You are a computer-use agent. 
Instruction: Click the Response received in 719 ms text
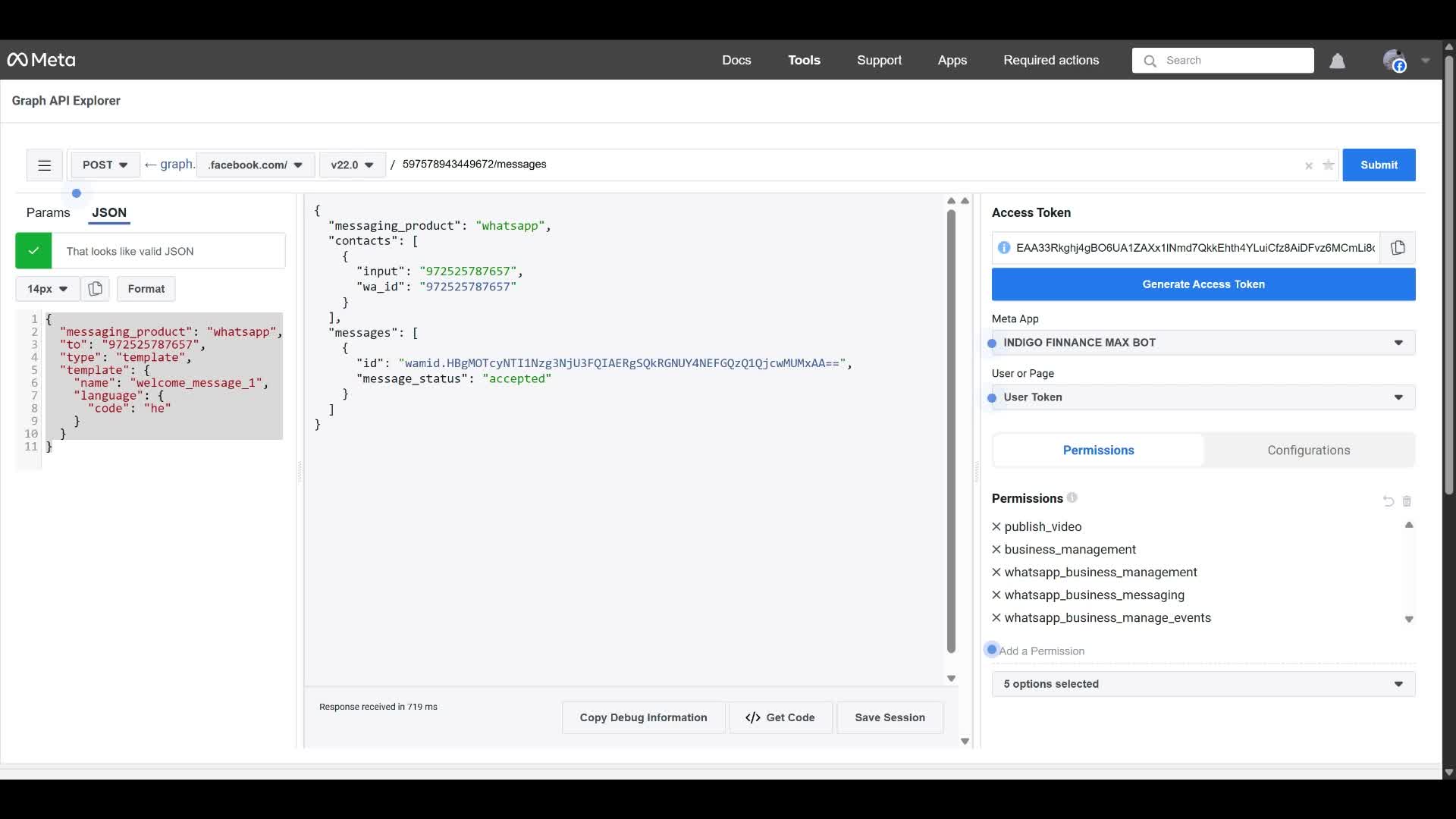[x=378, y=707]
